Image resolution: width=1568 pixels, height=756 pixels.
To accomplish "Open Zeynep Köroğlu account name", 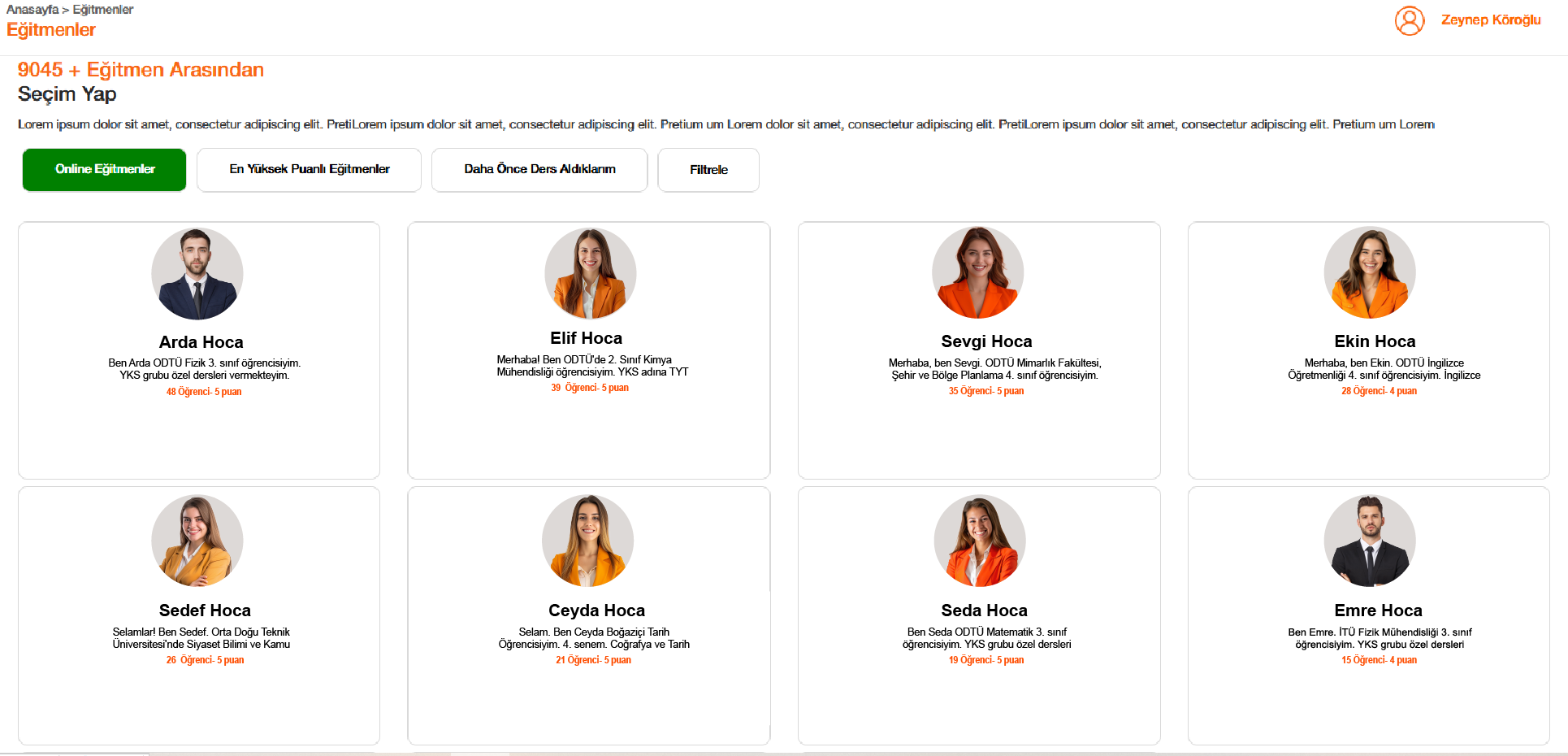I will (1490, 20).
